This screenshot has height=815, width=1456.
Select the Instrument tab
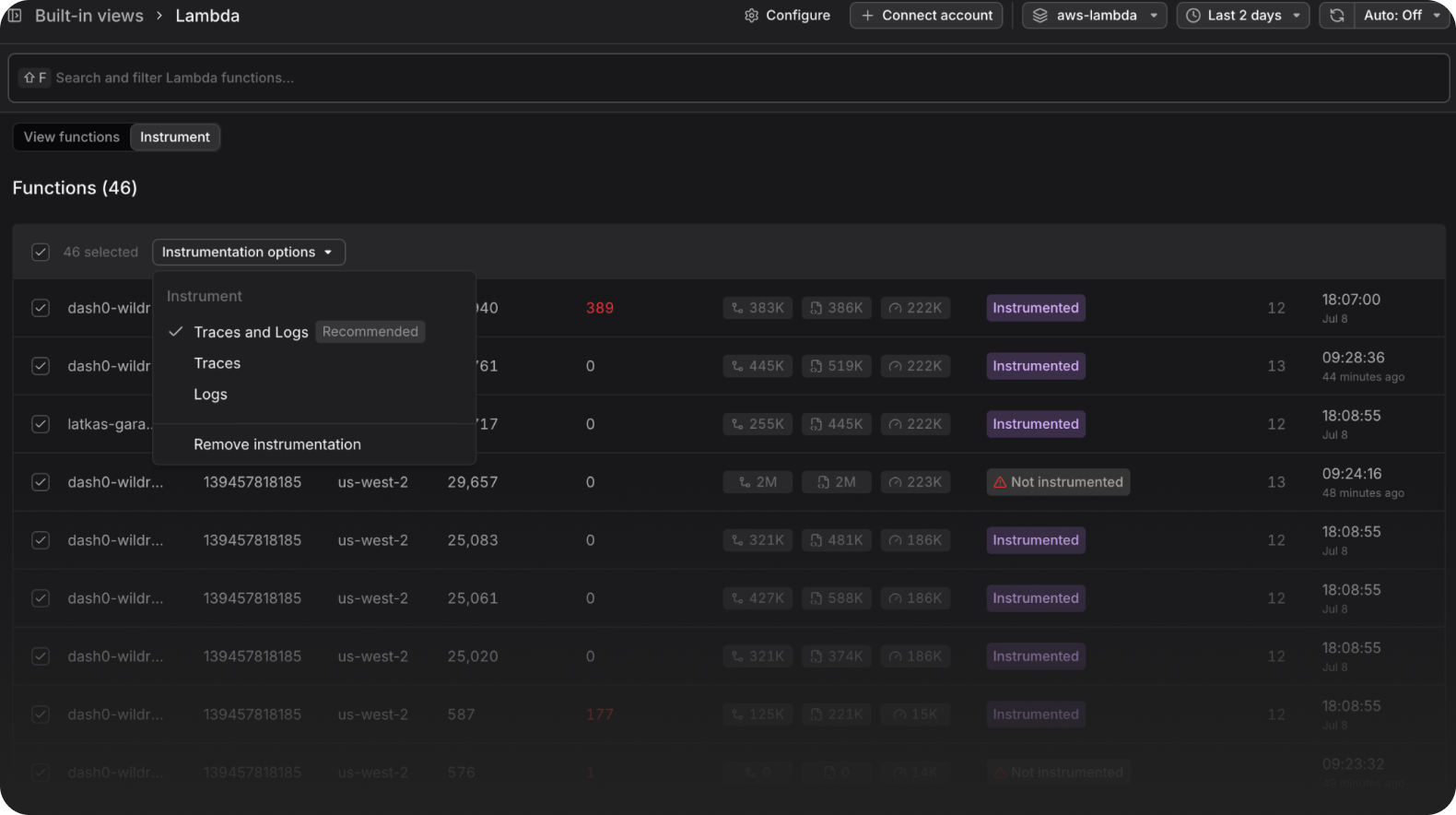click(x=175, y=137)
